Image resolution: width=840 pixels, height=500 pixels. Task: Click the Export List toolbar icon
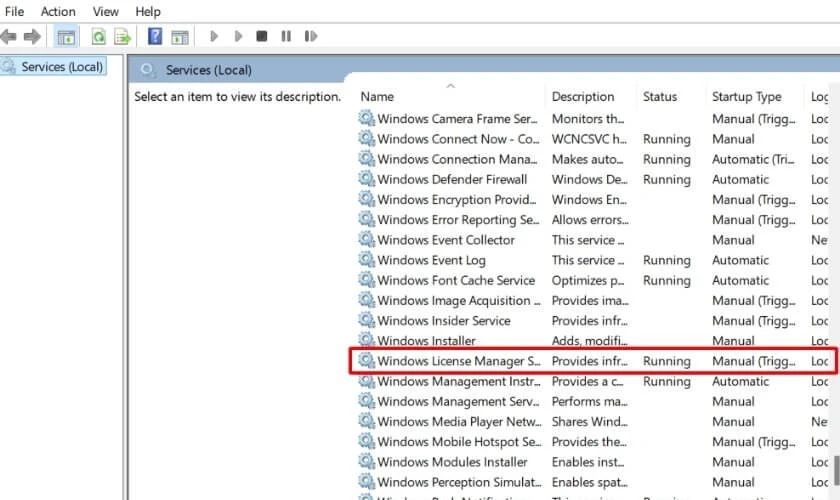click(x=123, y=36)
